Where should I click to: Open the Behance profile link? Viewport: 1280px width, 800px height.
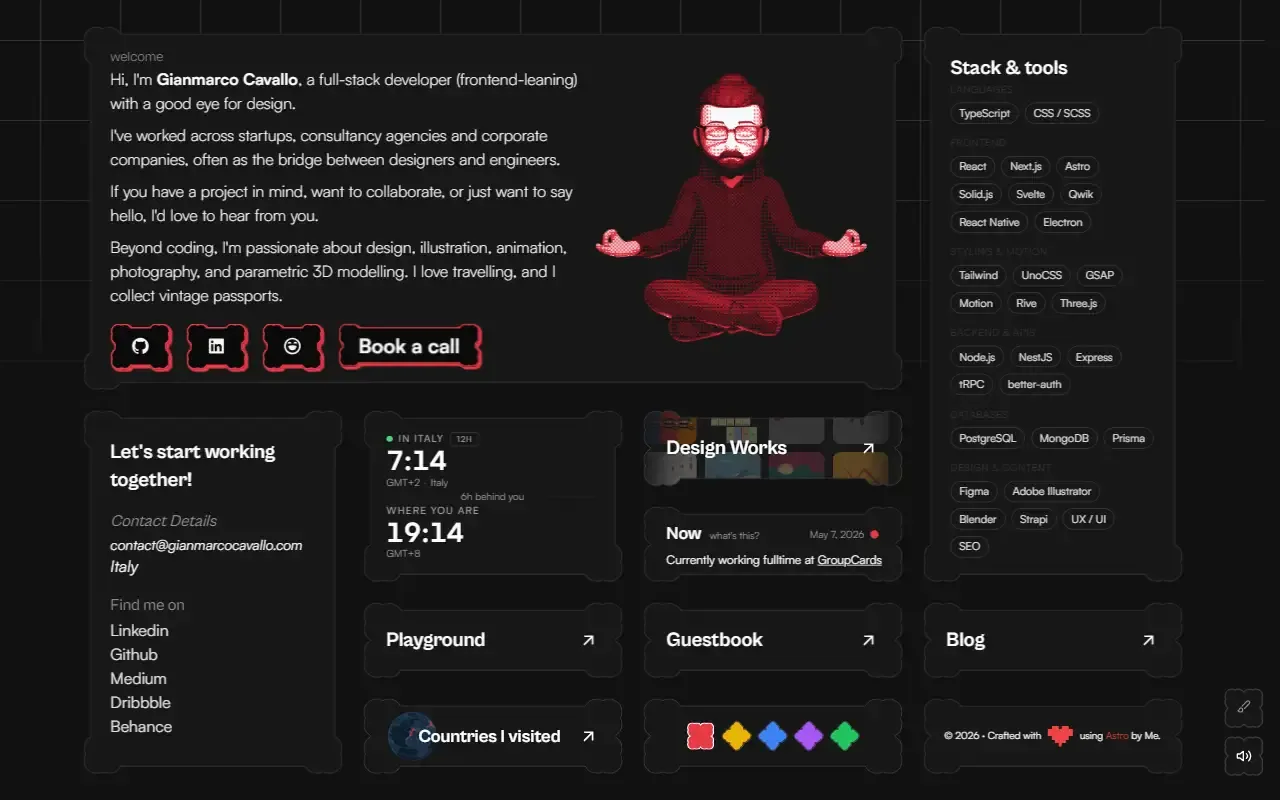(141, 727)
